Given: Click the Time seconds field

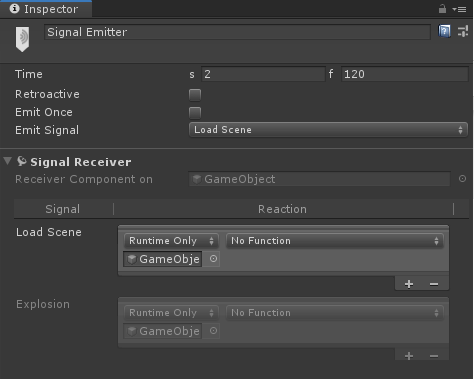Looking at the screenshot, I should (x=263, y=74).
